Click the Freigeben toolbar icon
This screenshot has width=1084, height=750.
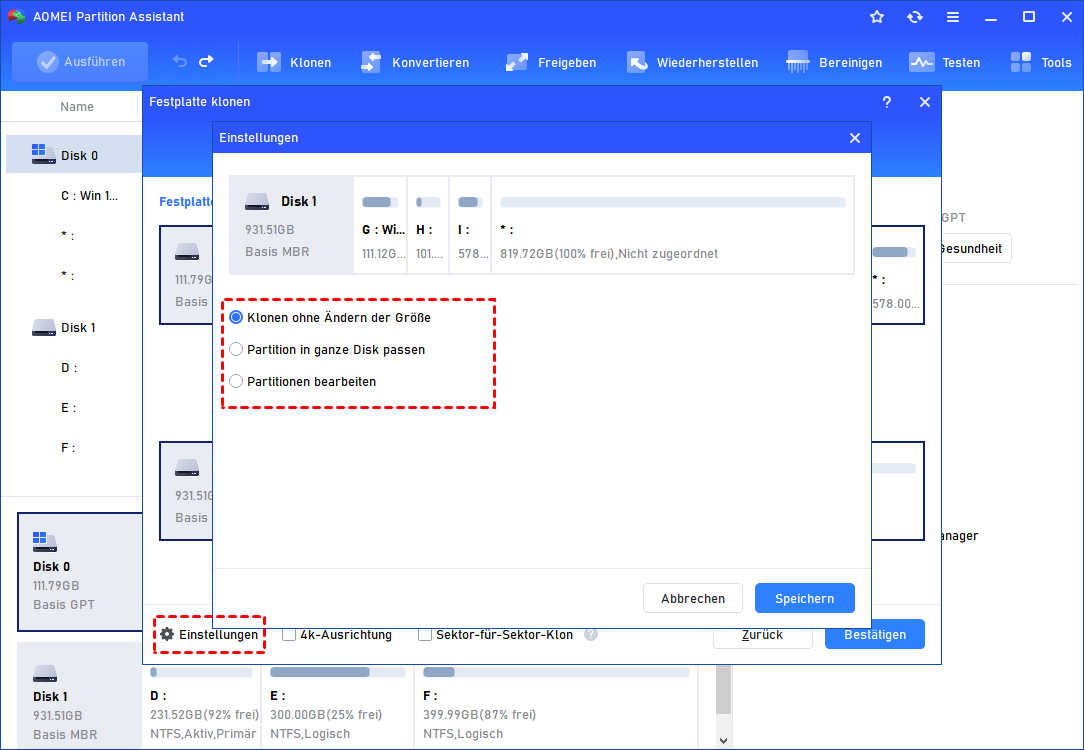point(517,62)
